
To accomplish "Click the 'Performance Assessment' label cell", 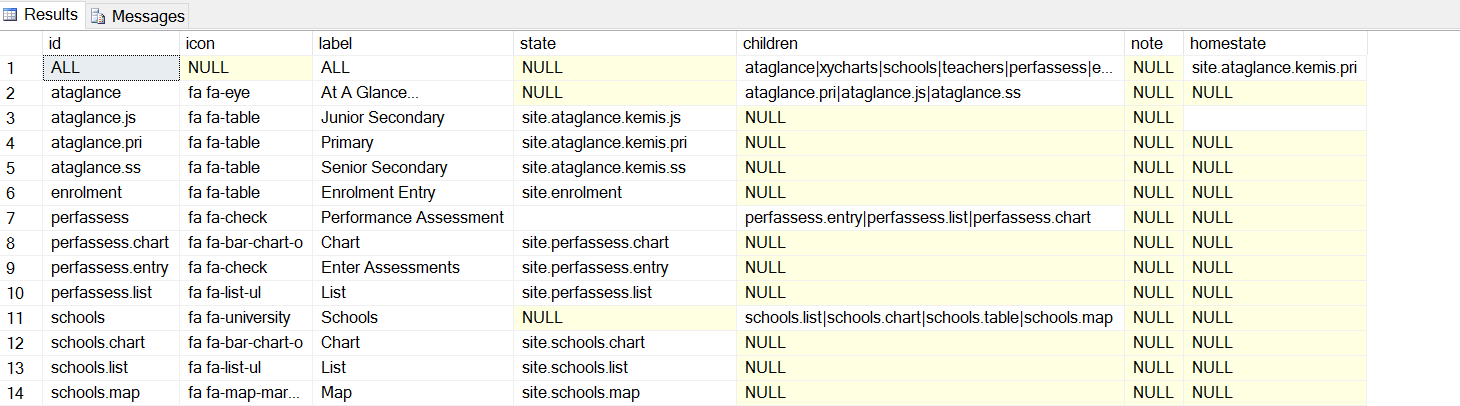I will [412, 218].
